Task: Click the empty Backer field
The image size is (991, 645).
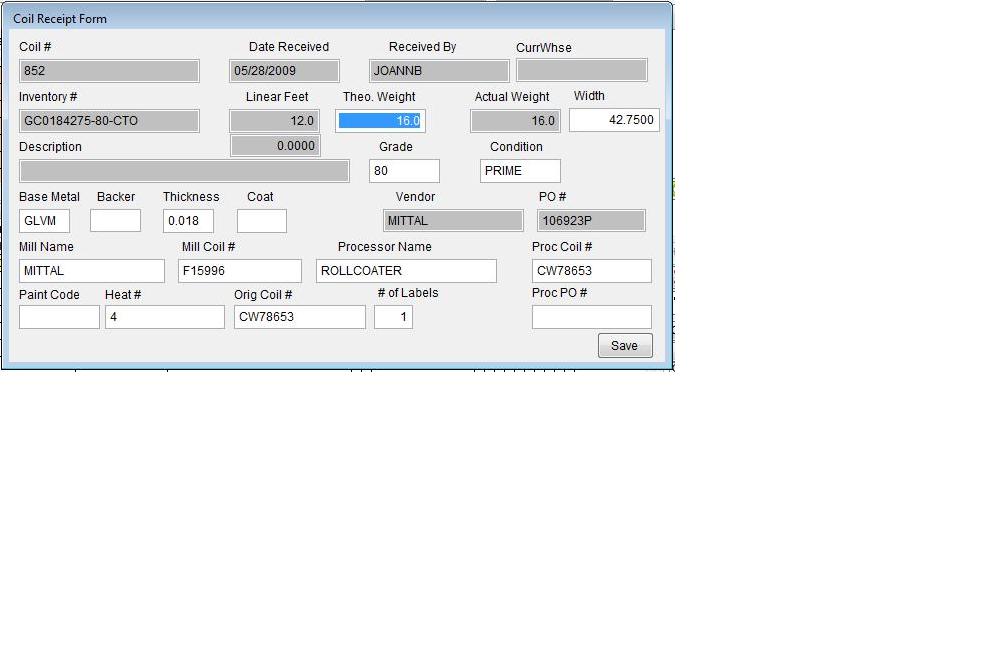Action: point(115,221)
